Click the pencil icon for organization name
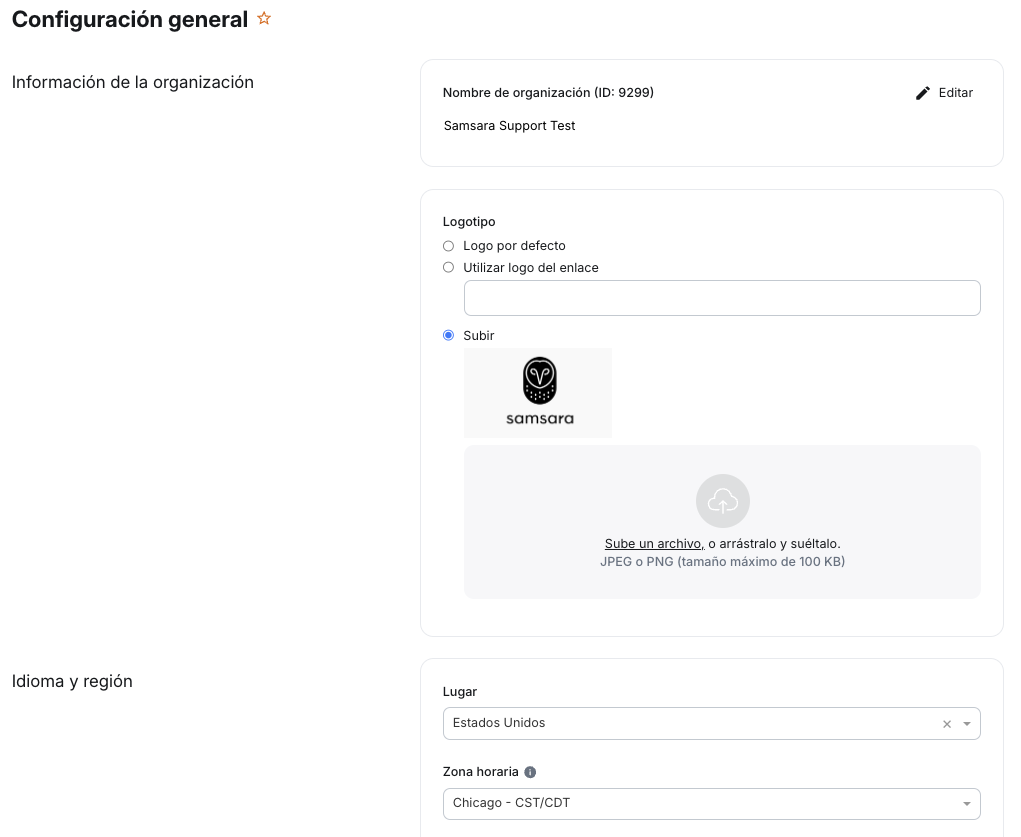 [x=923, y=93]
